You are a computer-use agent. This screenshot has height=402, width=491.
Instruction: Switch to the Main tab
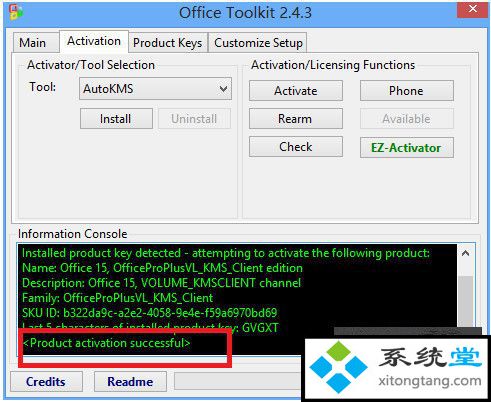coord(33,43)
